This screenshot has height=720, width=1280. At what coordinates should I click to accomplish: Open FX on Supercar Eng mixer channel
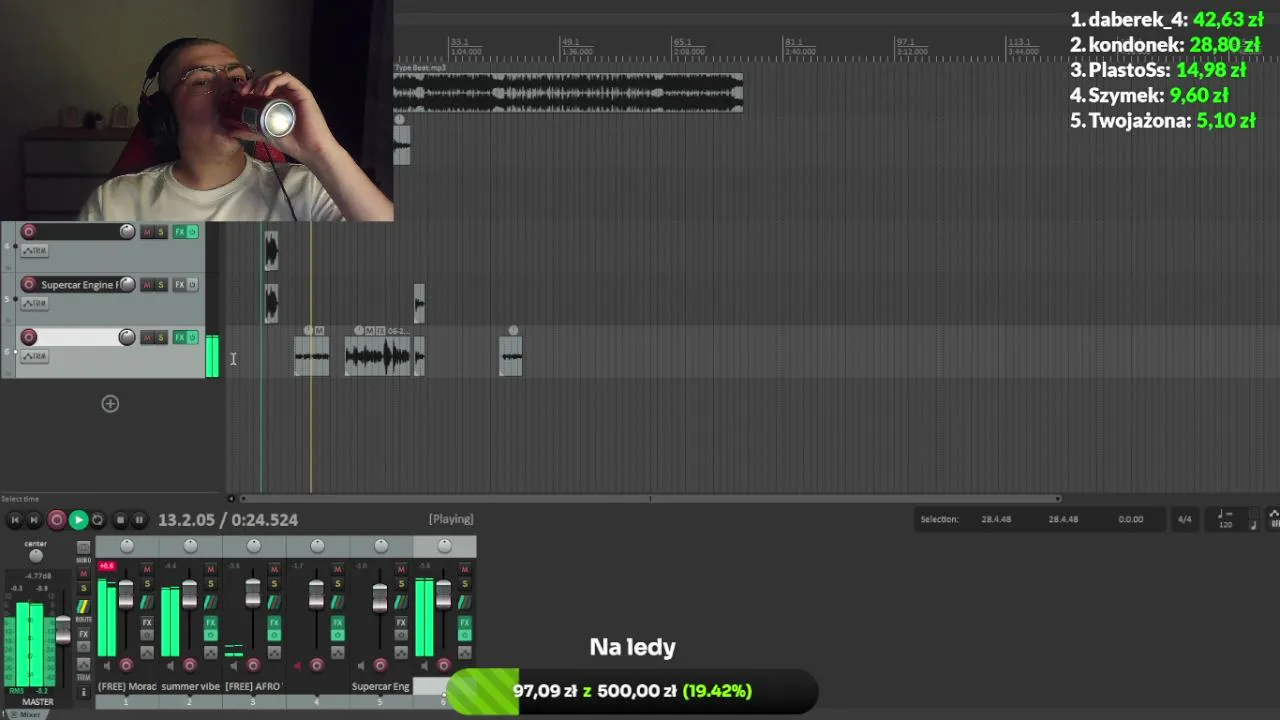point(401,622)
